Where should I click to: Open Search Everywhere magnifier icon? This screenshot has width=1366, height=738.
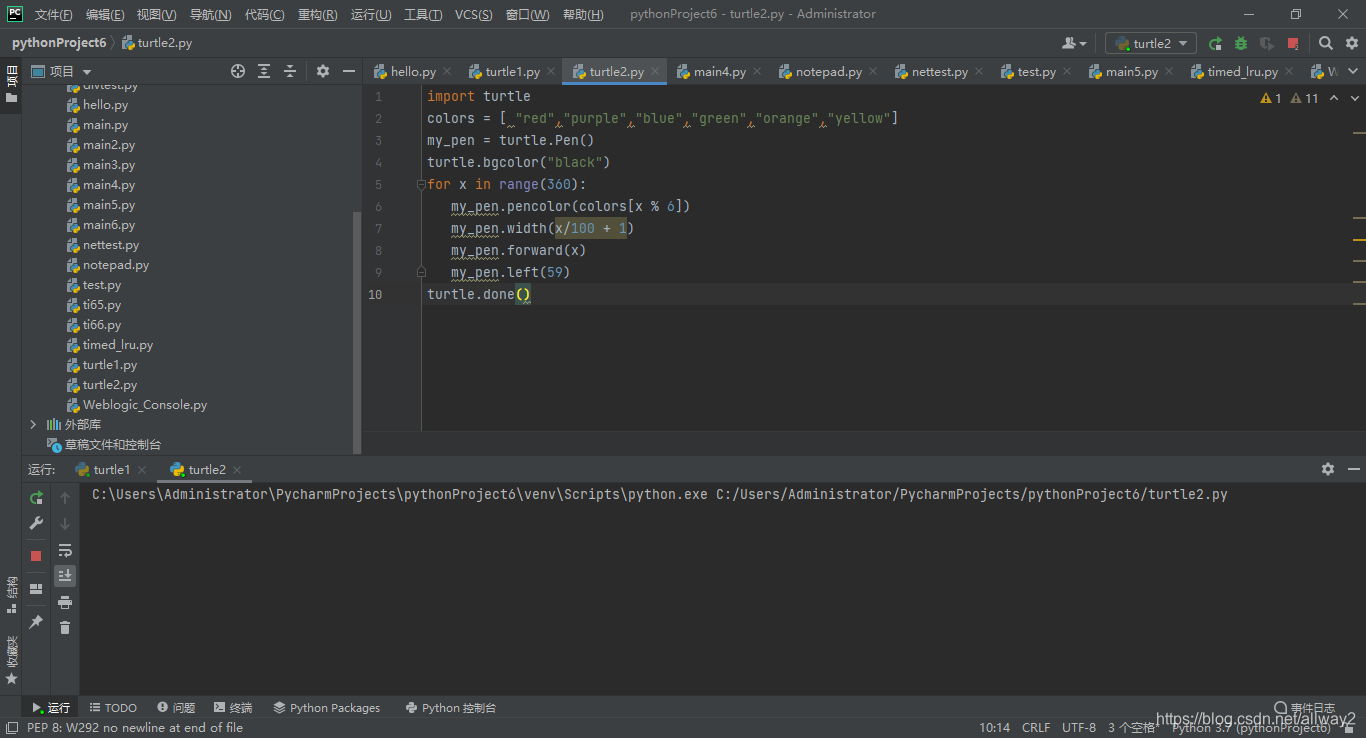click(x=1326, y=43)
